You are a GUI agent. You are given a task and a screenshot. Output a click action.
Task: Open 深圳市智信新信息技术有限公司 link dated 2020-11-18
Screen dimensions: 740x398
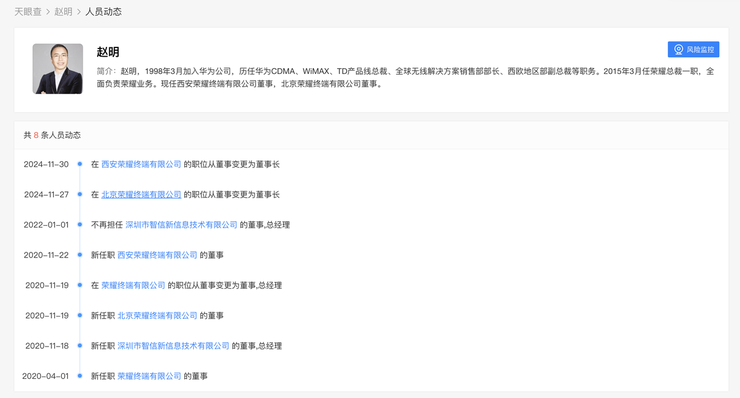173,346
